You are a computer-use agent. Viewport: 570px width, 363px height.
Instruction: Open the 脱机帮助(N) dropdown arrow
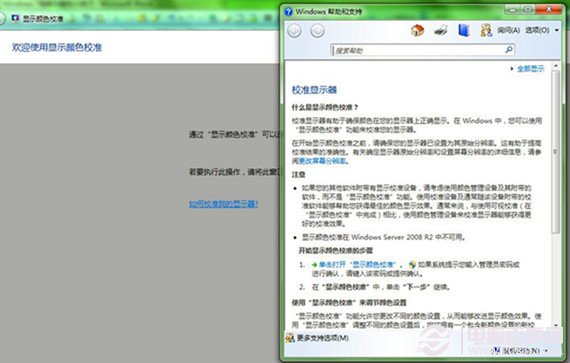point(546,351)
